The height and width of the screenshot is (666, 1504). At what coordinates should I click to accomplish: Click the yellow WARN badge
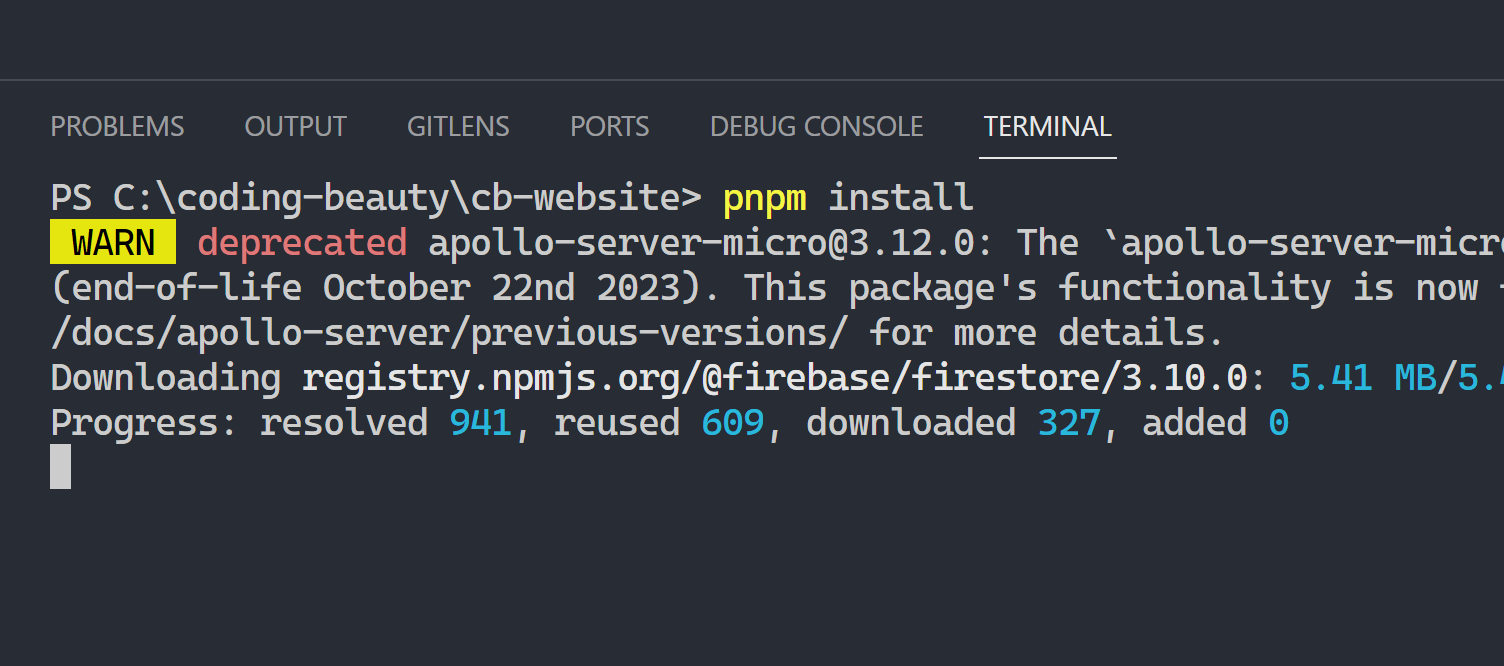[x=113, y=242]
